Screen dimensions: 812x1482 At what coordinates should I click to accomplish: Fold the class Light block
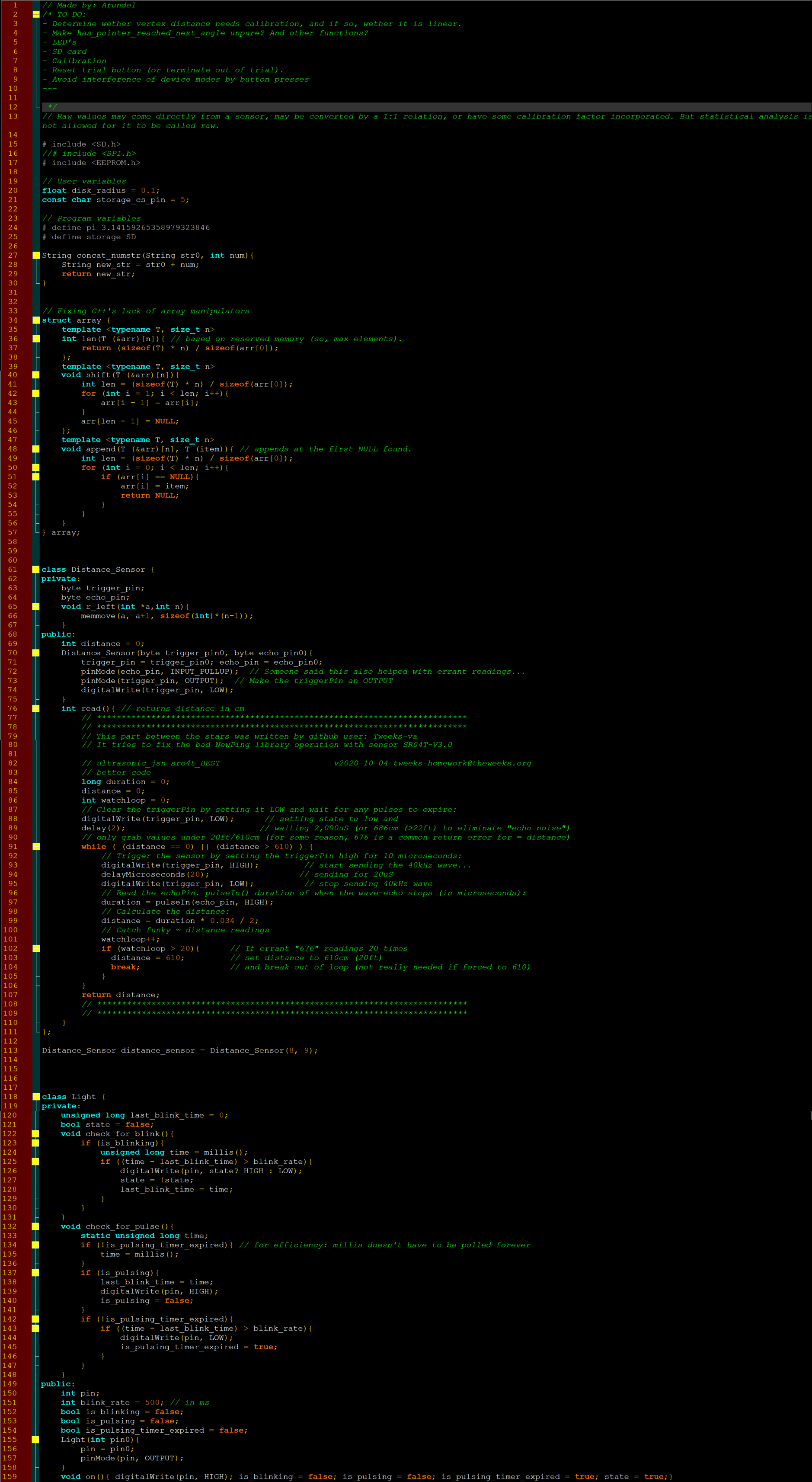35,1097
